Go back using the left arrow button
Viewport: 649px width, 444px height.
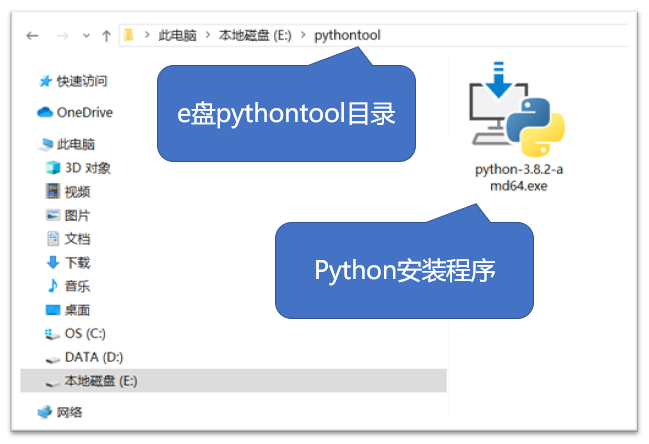pyautogui.click(x=32, y=36)
